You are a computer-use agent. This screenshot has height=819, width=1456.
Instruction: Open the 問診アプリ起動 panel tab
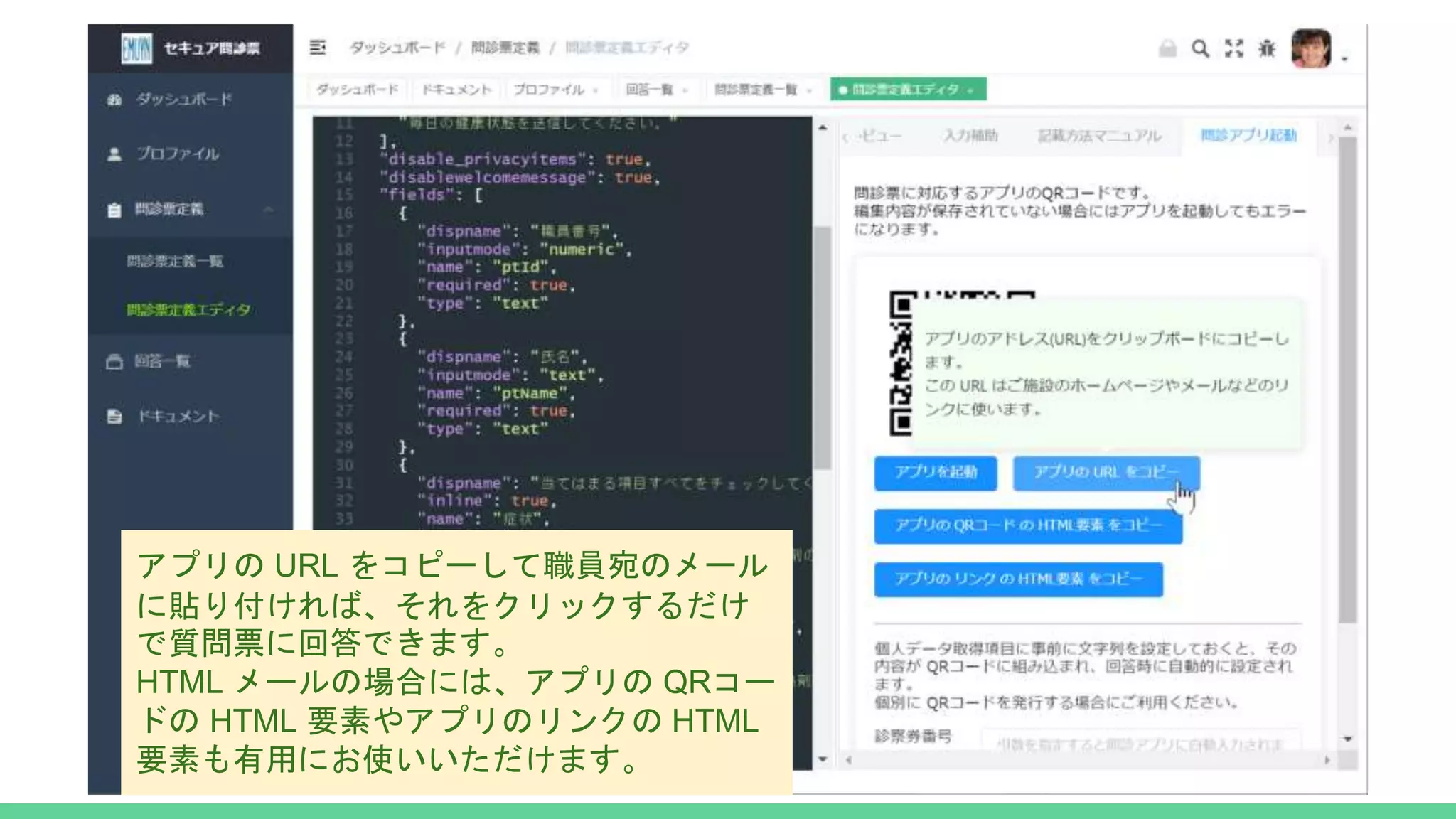pos(1248,136)
